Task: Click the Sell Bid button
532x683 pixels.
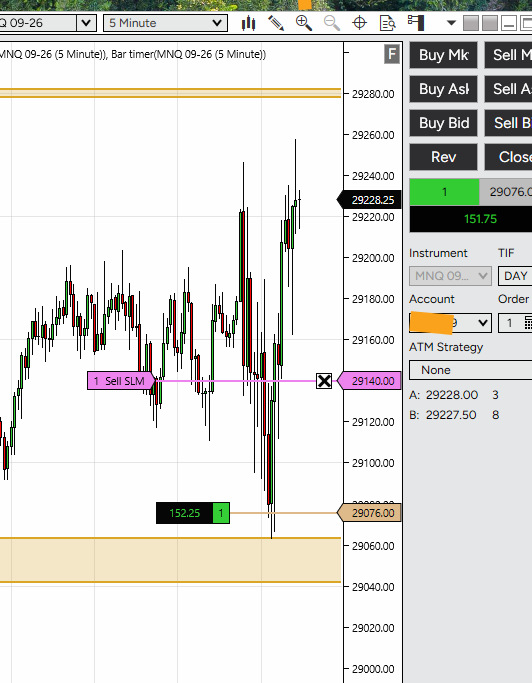Action: point(509,123)
